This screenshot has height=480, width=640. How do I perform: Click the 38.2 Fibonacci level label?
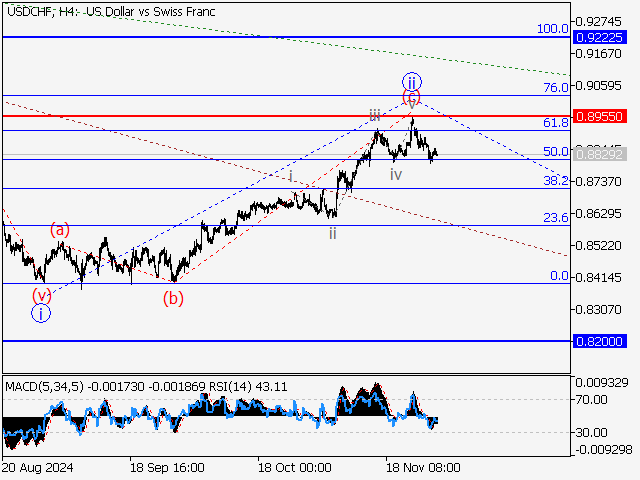tap(555, 181)
